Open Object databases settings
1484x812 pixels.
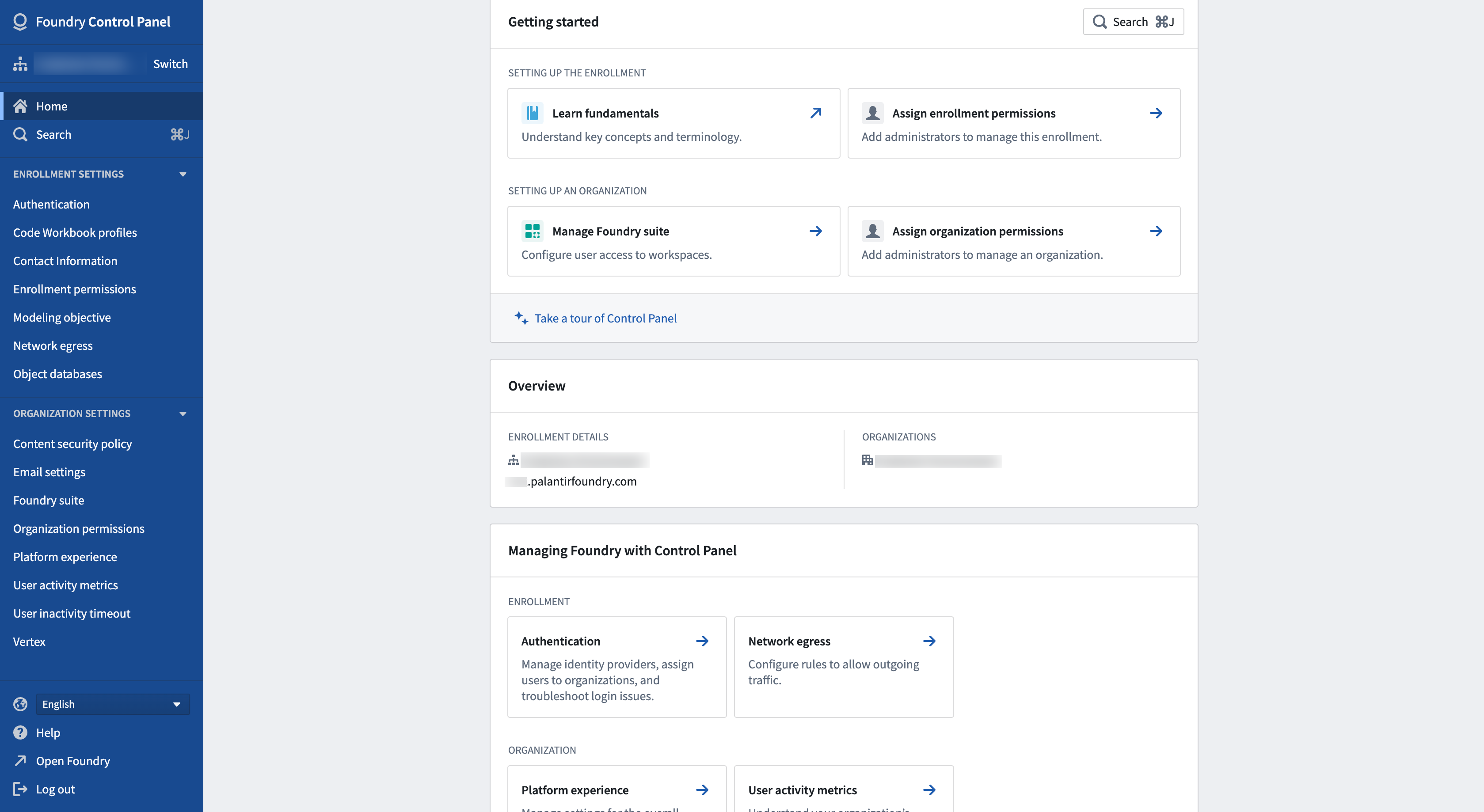(57, 373)
